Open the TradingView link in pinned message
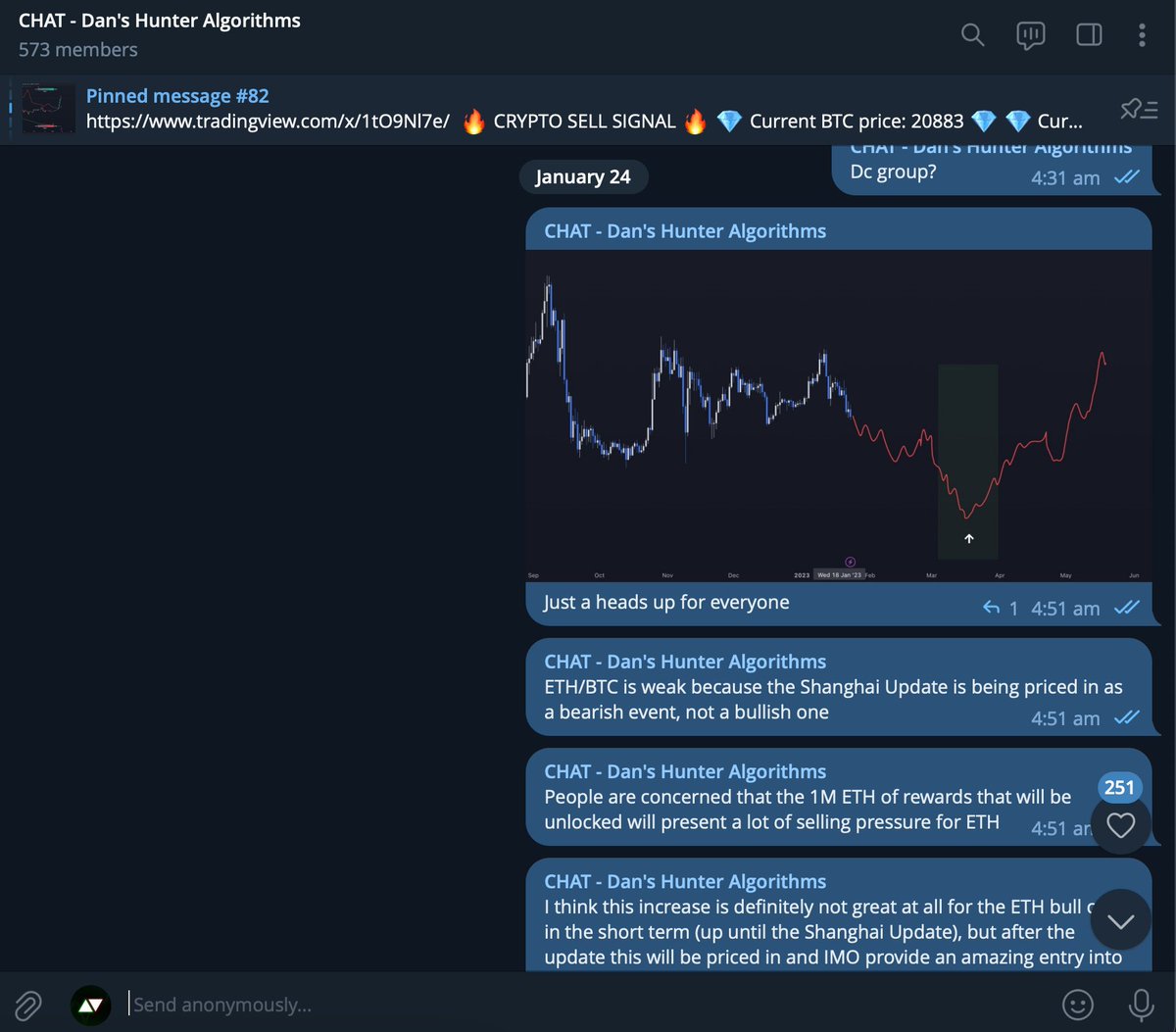 coord(268,122)
